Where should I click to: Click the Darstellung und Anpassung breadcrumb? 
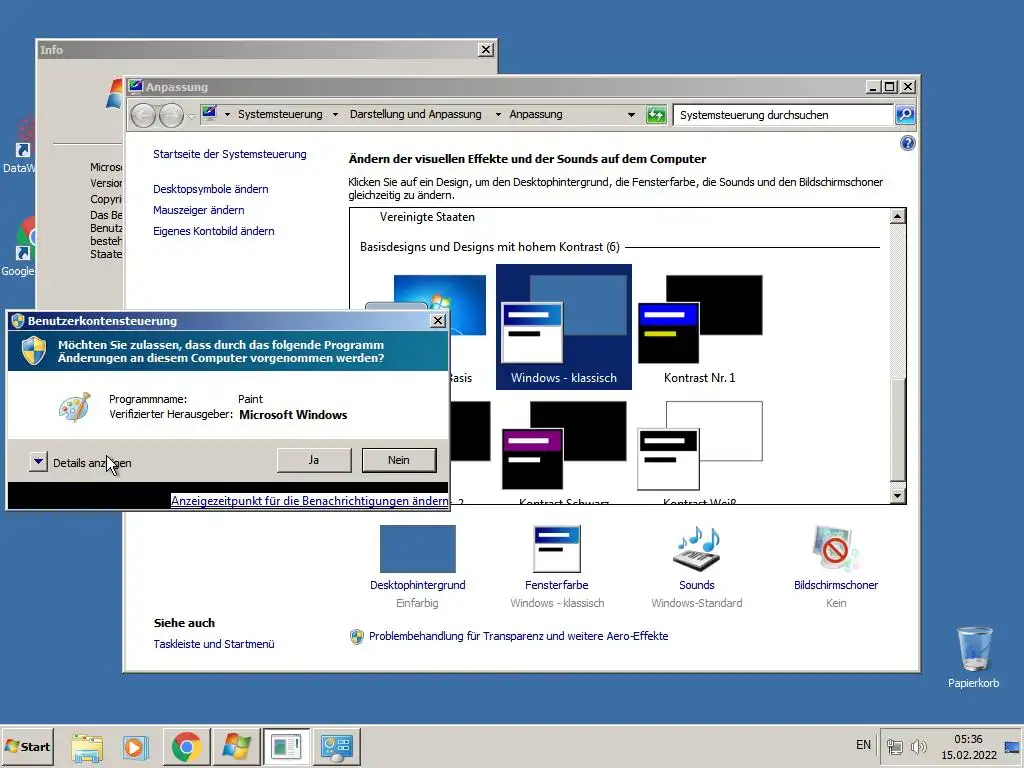point(415,114)
